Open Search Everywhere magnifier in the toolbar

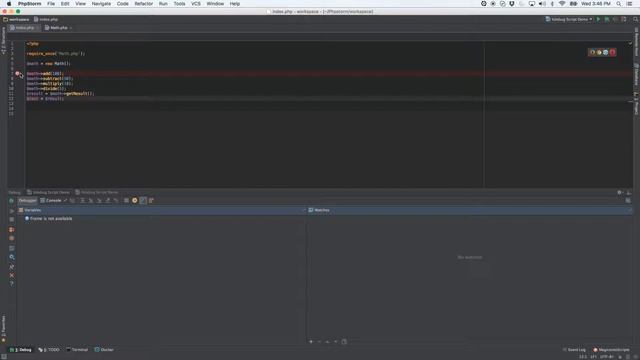point(636,19)
